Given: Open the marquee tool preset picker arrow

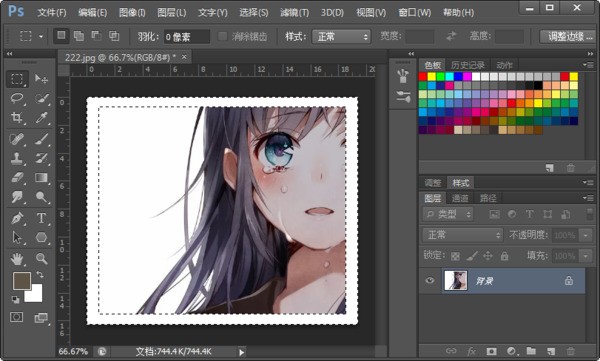Looking at the screenshot, I should (x=41, y=37).
